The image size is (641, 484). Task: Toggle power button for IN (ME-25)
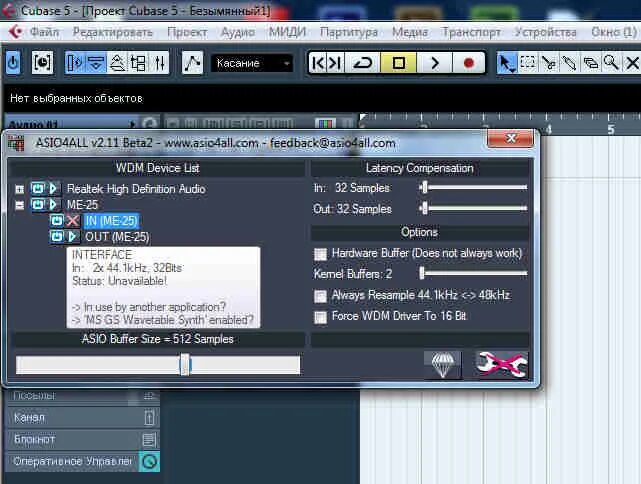click(x=57, y=221)
